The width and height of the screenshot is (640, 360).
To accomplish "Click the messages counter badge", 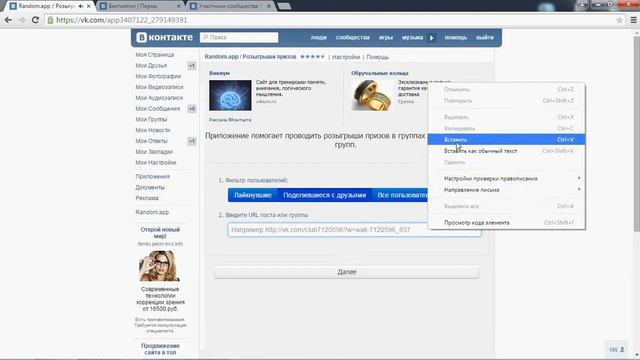I will pyautogui.click(x=191, y=109).
